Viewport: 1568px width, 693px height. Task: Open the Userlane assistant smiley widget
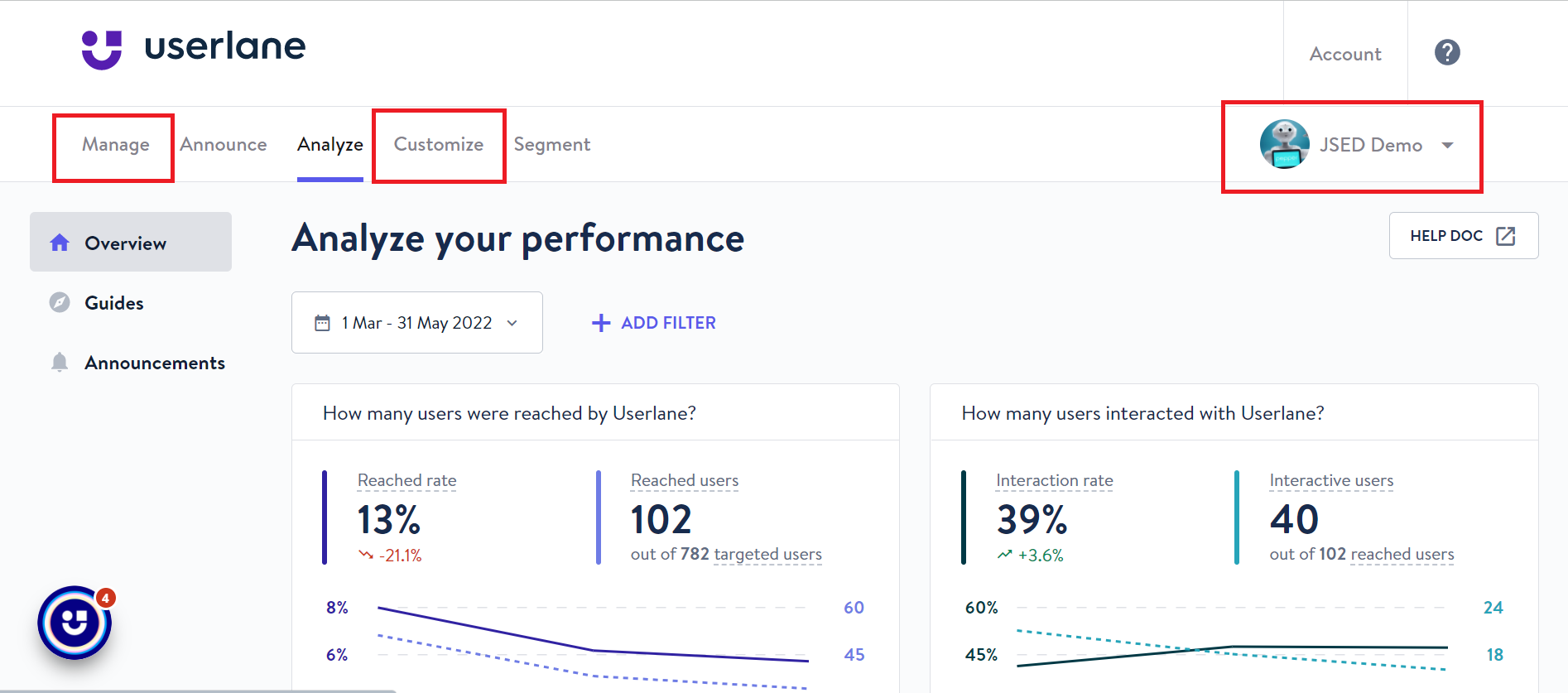pyautogui.click(x=75, y=623)
